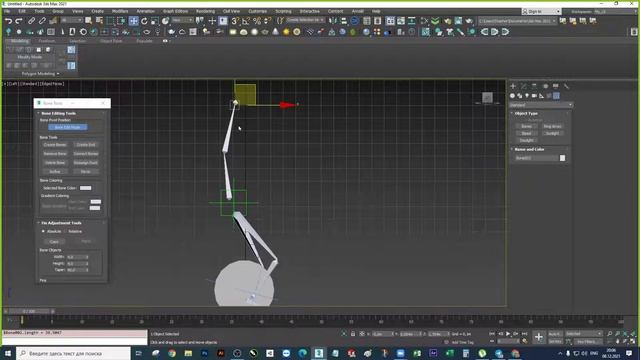
Task: Click Reassign Root button
Action: tap(86, 163)
